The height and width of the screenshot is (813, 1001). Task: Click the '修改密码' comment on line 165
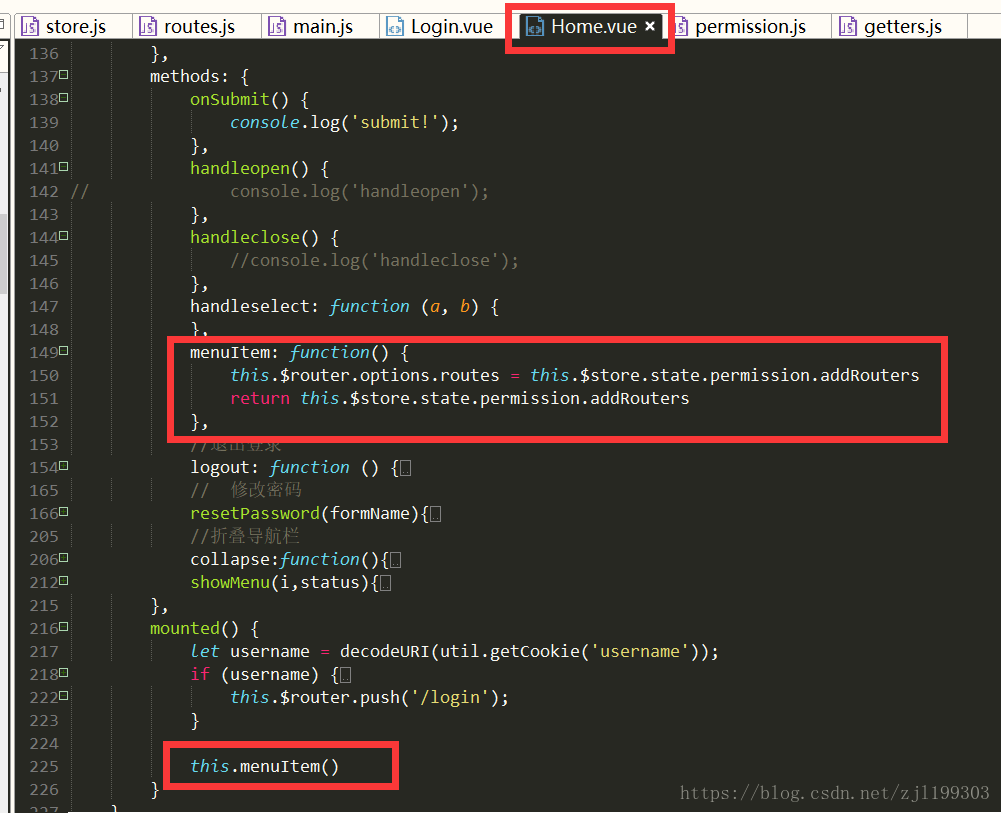point(266,489)
